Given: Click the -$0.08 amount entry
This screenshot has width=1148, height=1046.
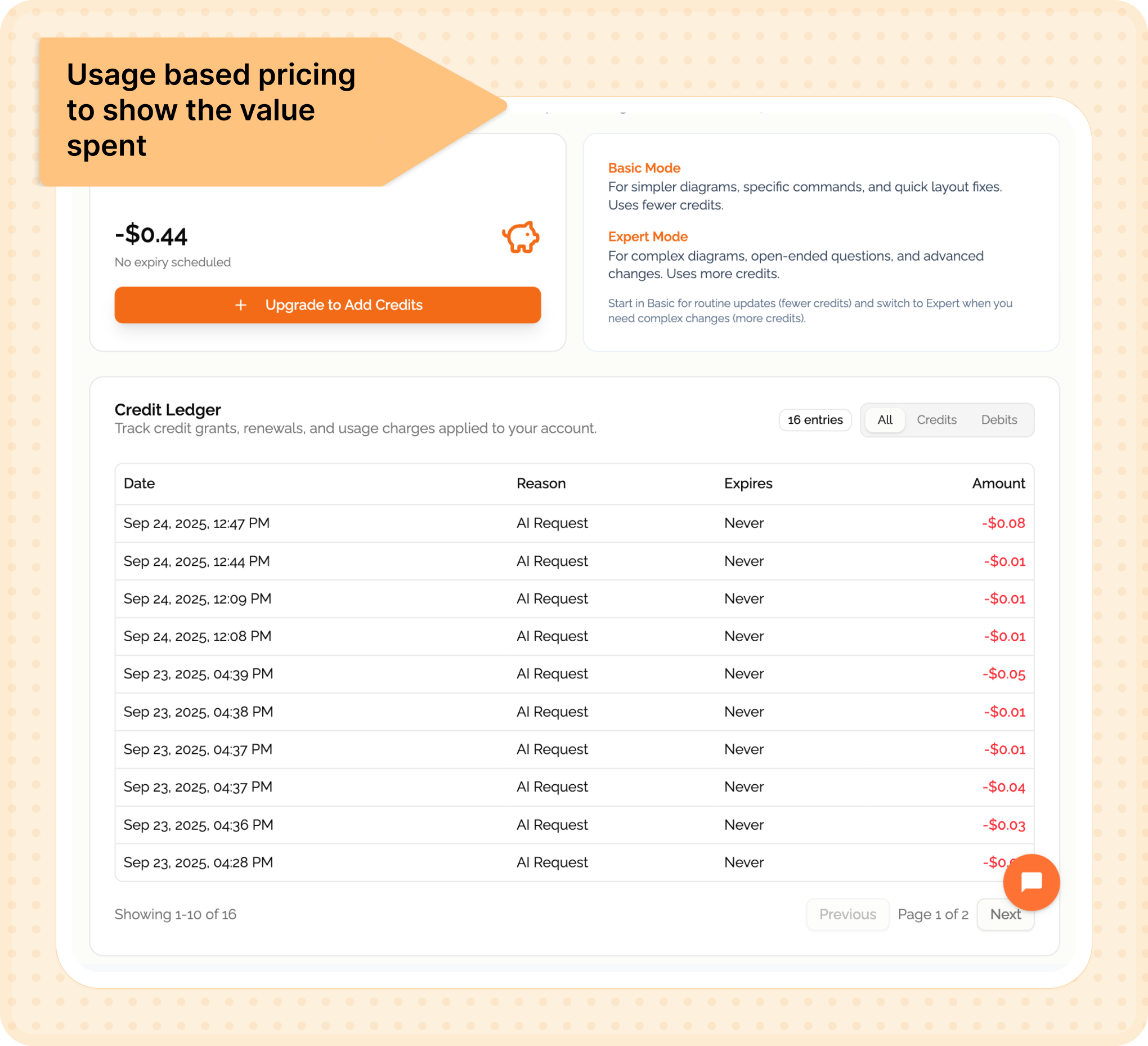Looking at the screenshot, I should pos(1003,523).
